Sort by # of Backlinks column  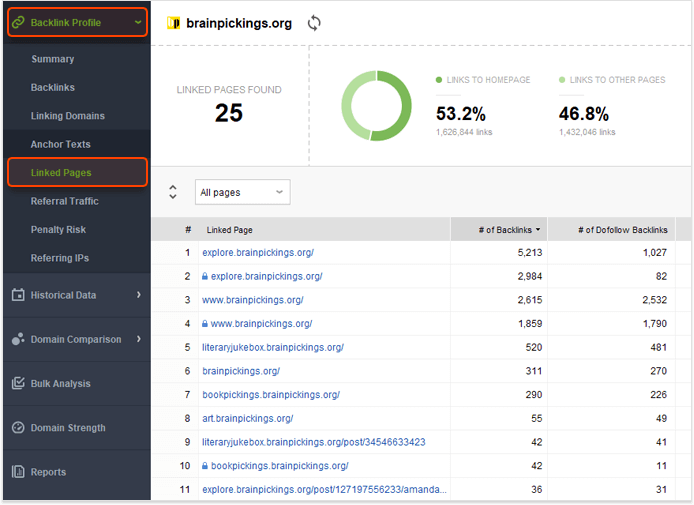coord(499,230)
